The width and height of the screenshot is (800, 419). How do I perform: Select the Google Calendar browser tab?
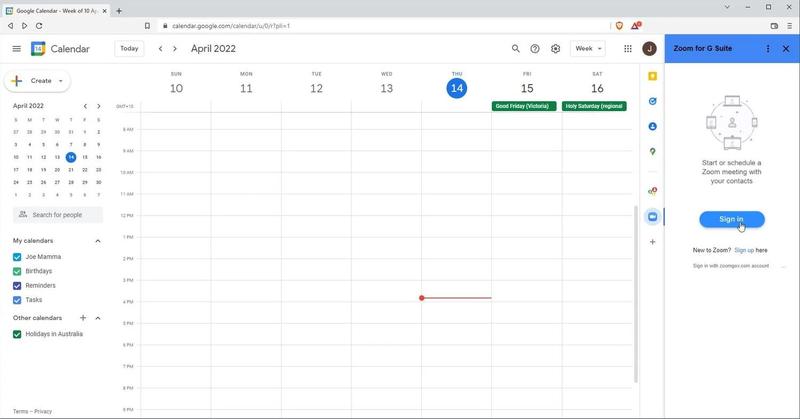click(x=56, y=11)
